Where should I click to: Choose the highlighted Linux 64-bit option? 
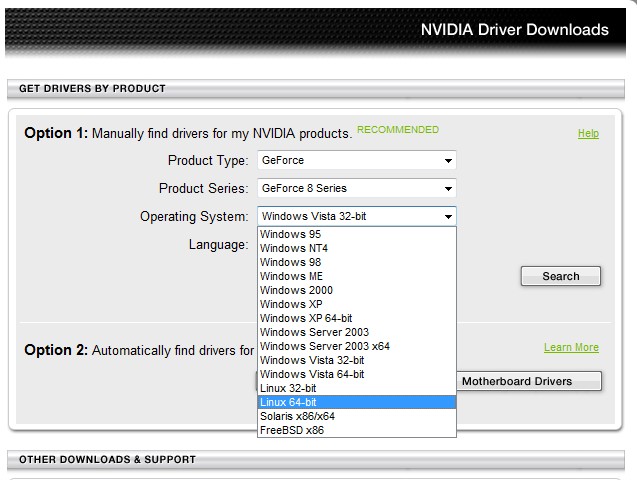(357, 402)
